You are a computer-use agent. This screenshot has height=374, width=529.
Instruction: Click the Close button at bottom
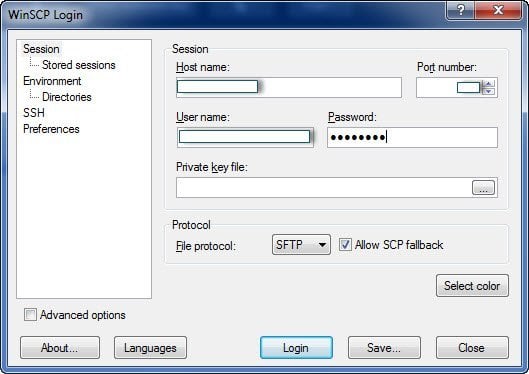[472, 347]
